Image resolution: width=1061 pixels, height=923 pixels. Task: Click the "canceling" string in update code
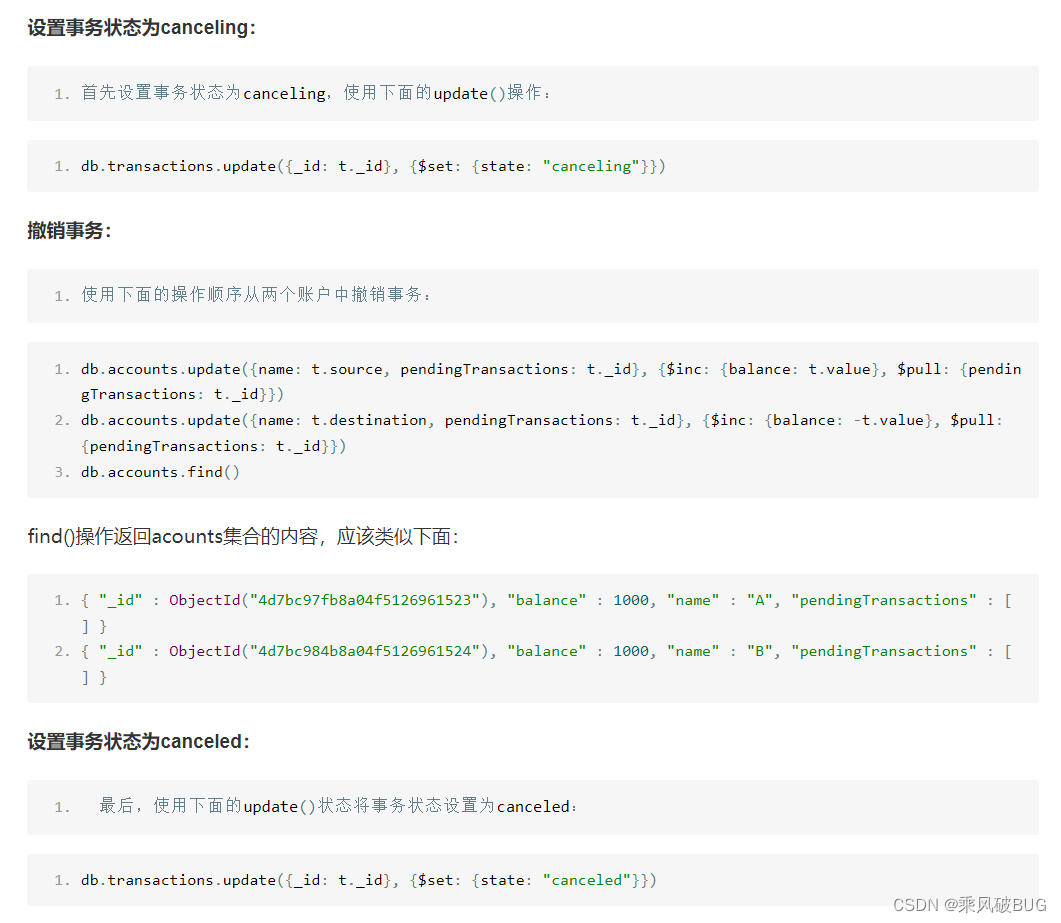(591, 166)
